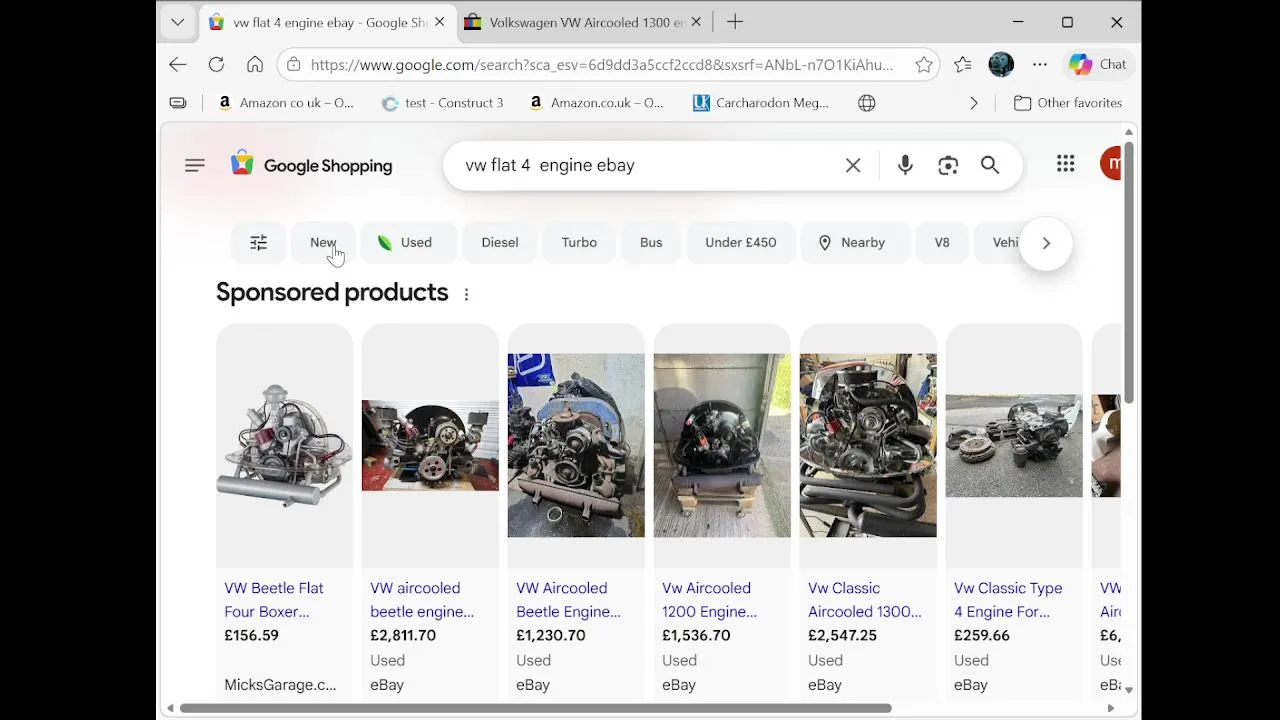Viewport: 1280px width, 720px height.
Task: Start voice search microphone
Action: (x=905, y=165)
